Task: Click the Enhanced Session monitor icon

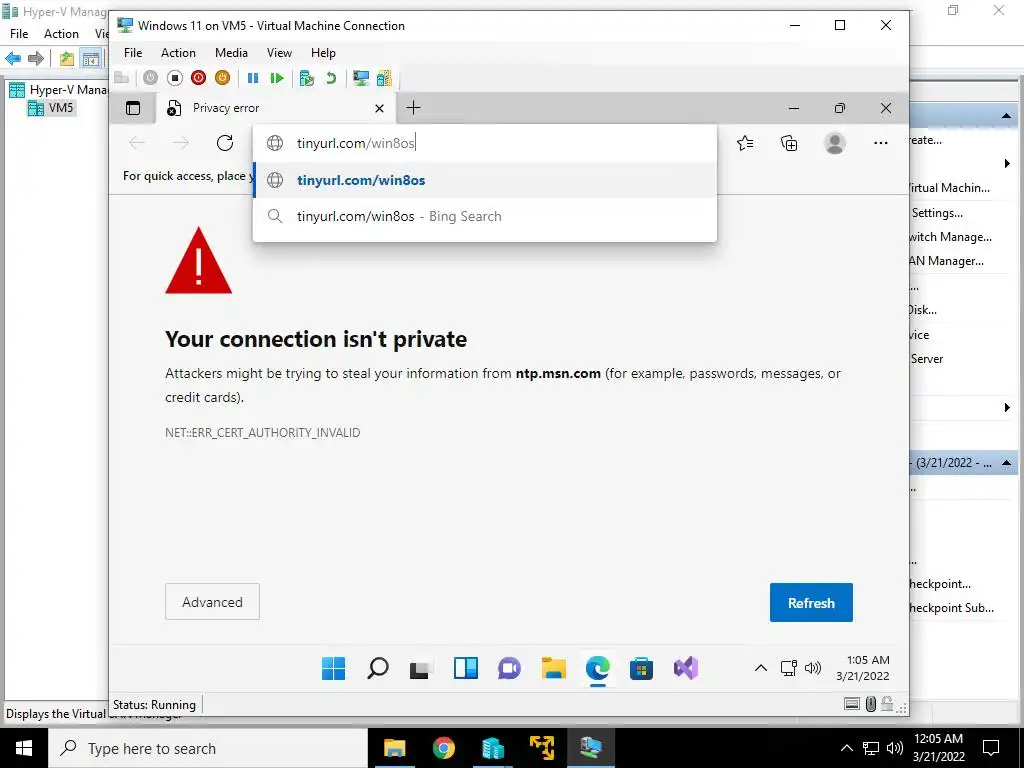Action: [360, 78]
